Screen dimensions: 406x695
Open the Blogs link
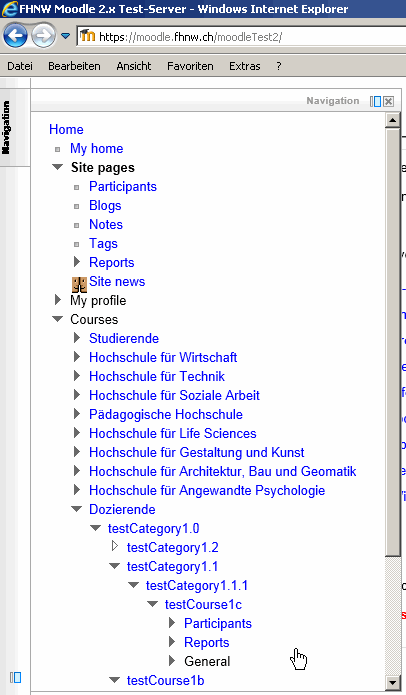point(105,206)
